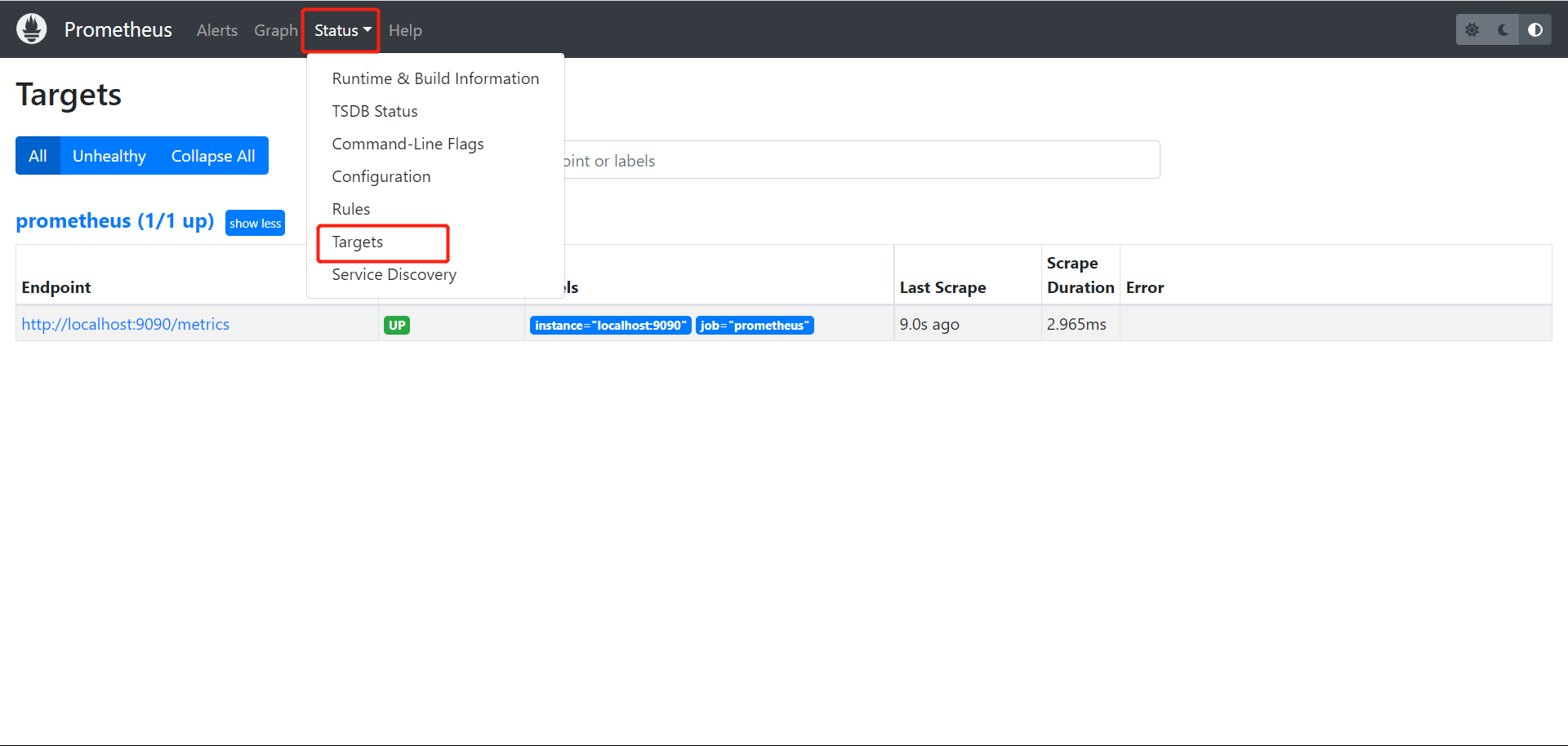Select Command-Line Flags menu entry
The height and width of the screenshot is (746, 1568).
[435, 144]
